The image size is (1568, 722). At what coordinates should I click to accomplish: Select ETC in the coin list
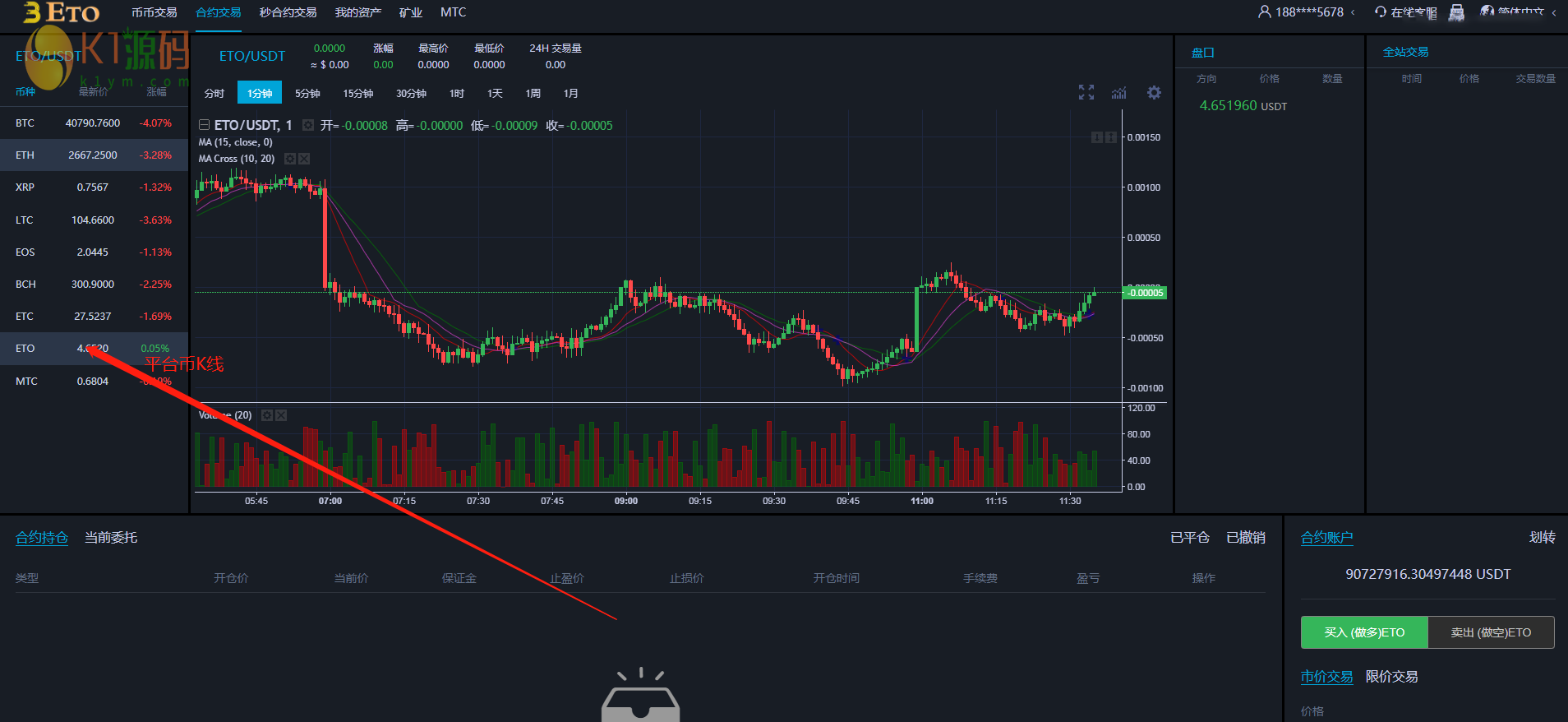95,317
